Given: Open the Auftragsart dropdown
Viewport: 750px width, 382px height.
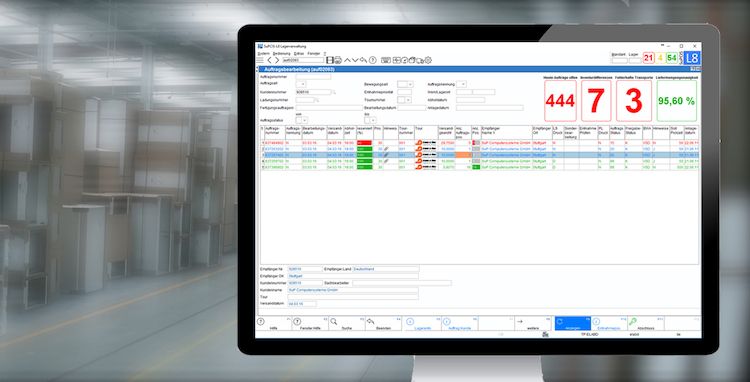Looking at the screenshot, I should click(x=301, y=84).
